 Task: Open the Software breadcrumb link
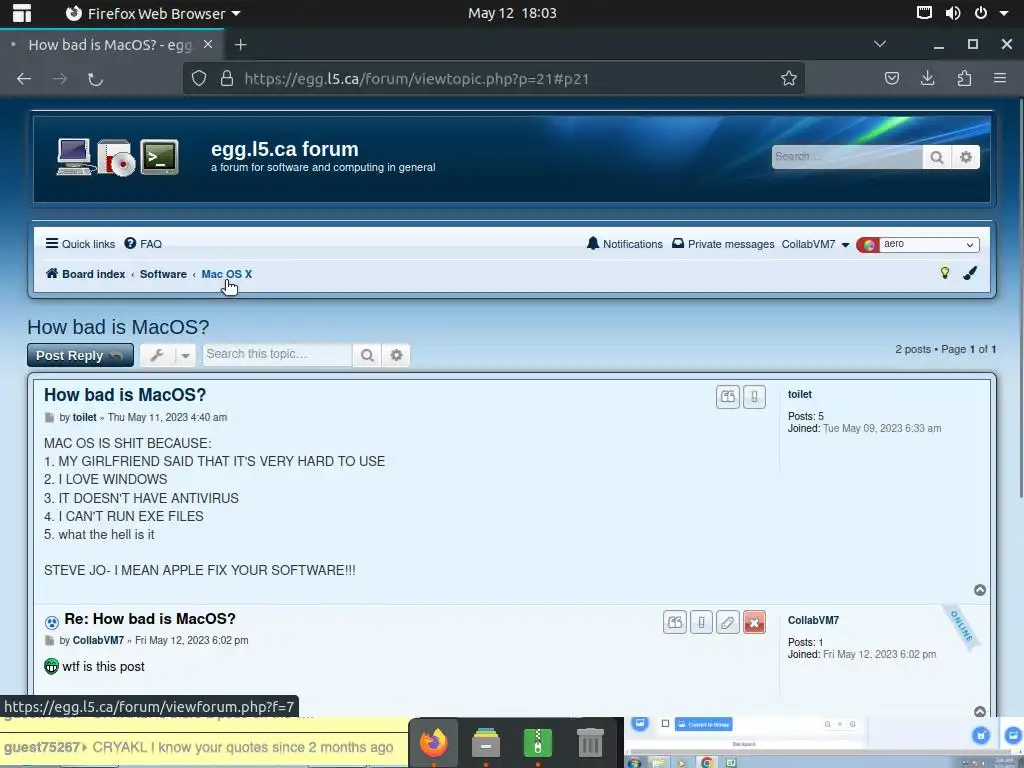point(163,274)
